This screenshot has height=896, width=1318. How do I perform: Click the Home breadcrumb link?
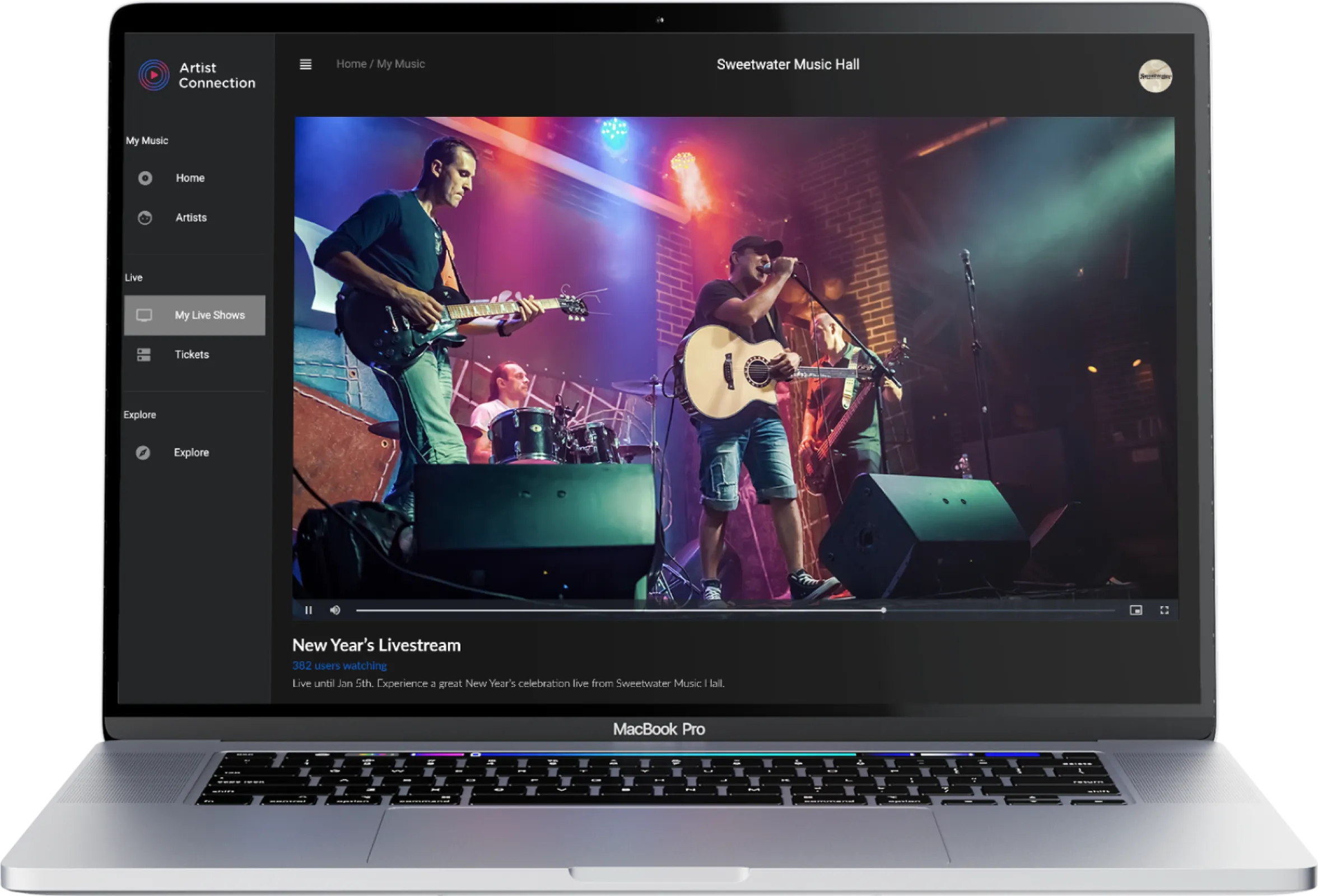[x=351, y=64]
